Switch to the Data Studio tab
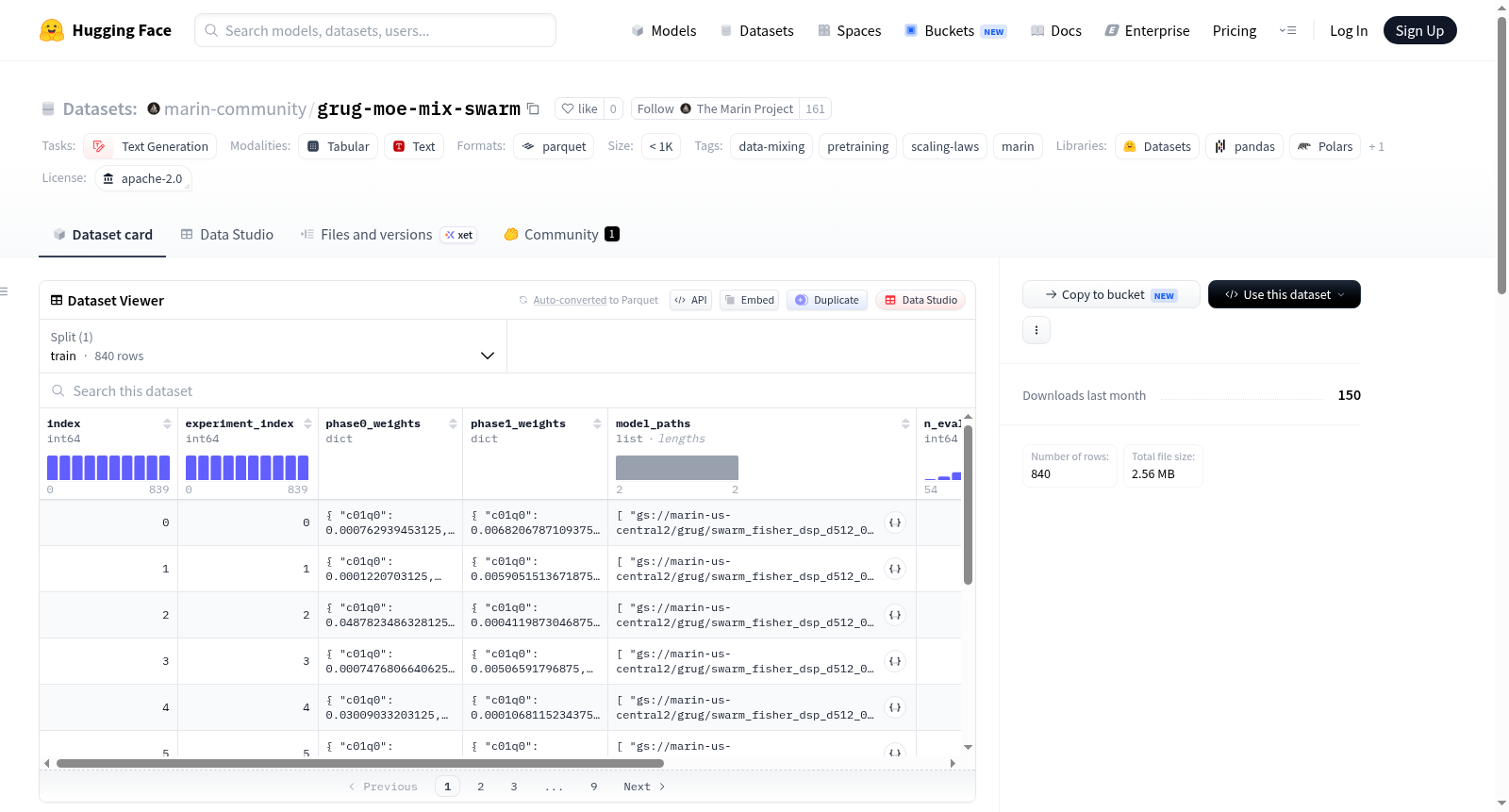 [x=227, y=235]
